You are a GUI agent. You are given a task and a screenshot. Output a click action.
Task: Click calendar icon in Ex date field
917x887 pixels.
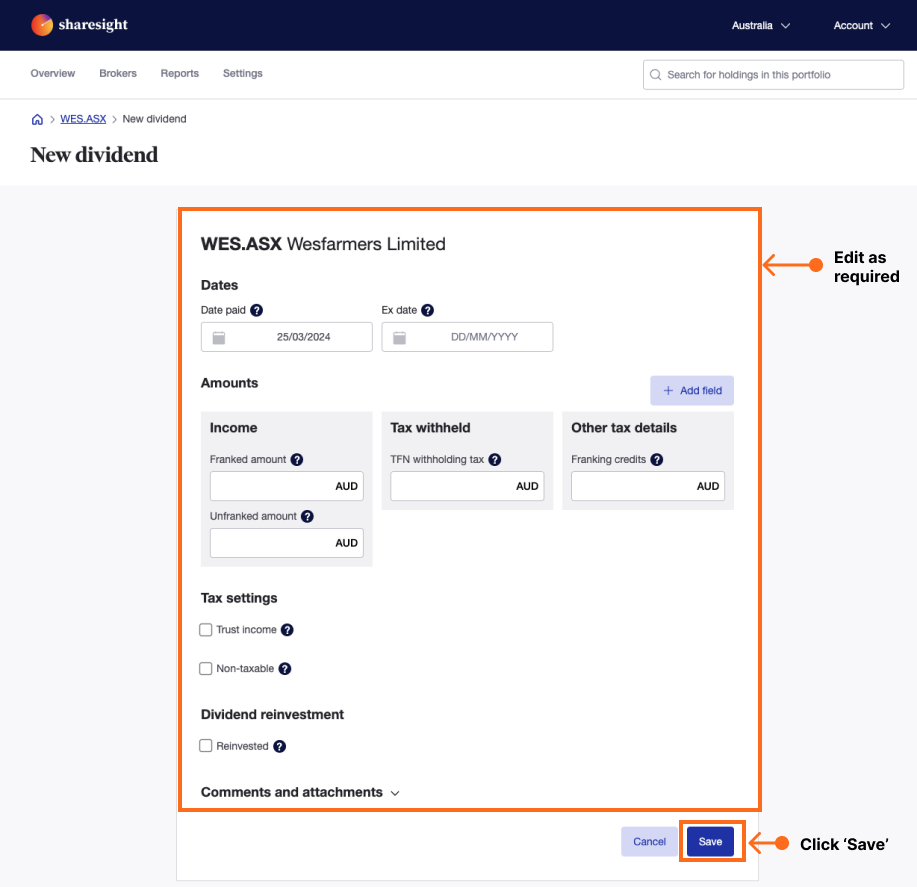(x=399, y=337)
